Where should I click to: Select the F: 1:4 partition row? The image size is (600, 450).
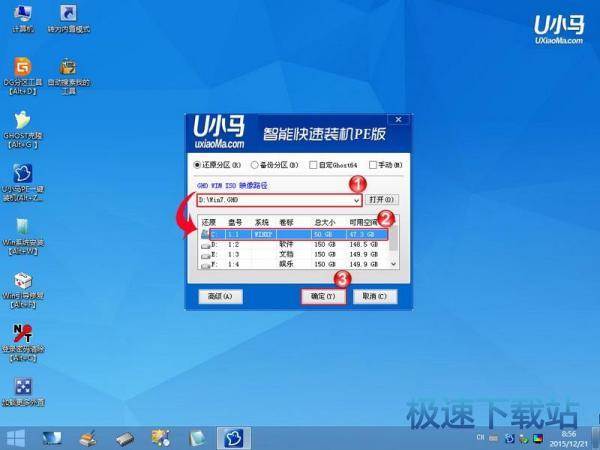pyautogui.click(x=295, y=264)
